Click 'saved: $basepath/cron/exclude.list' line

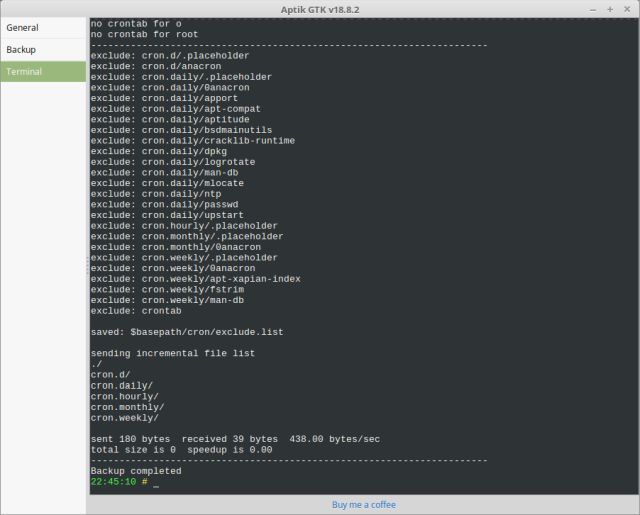187,332
